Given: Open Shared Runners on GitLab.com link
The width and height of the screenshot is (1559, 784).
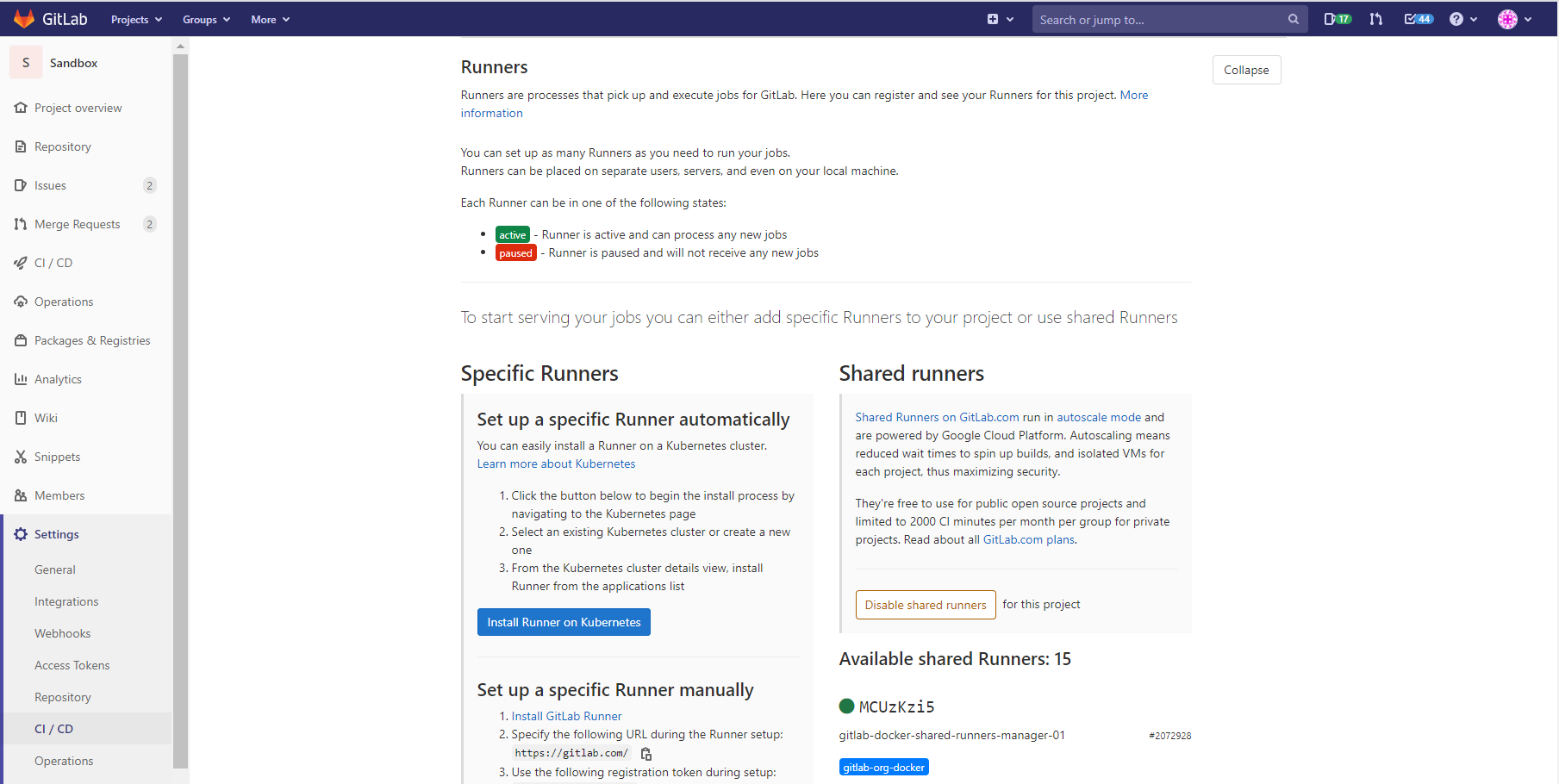Looking at the screenshot, I should (x=937, y=417).
